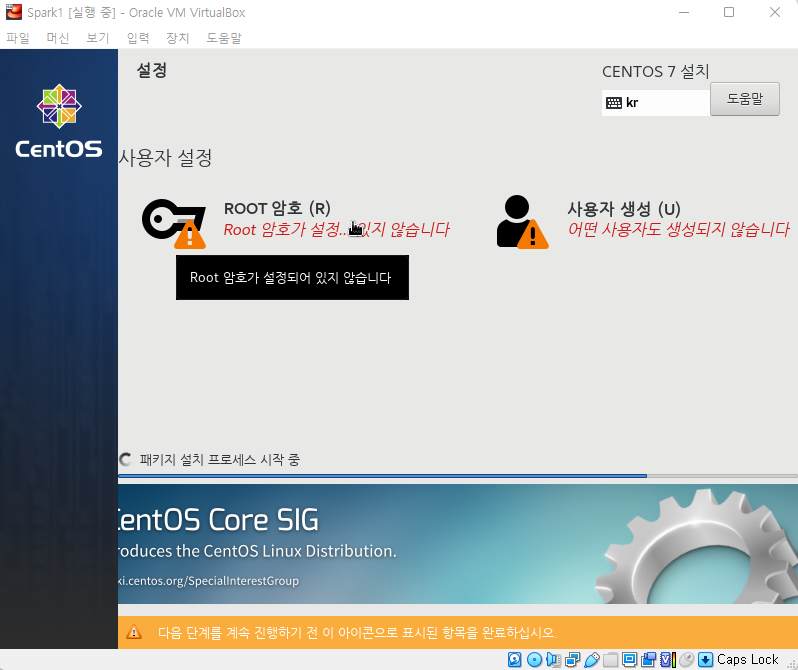Image resolution: width=798 pixels, height=670 pixels.
Task: Click the display status icon
Action: click(630, 660)
